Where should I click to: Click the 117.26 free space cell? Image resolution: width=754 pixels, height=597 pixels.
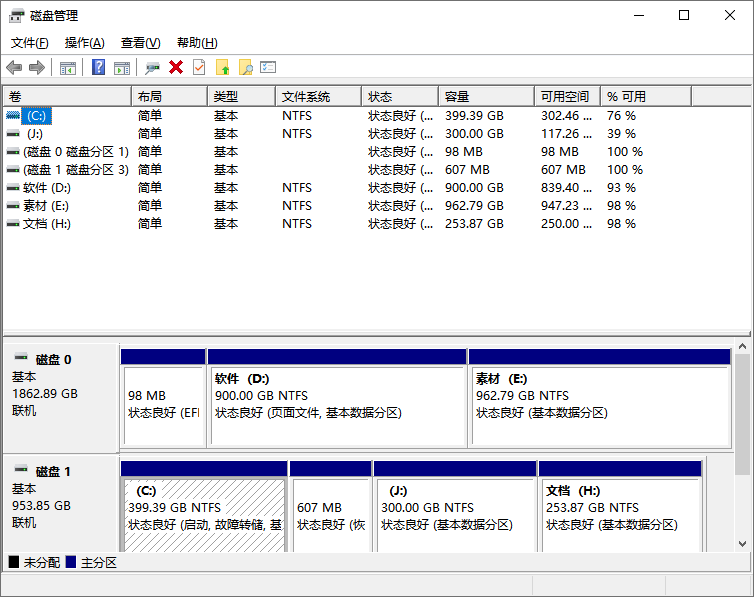[x=566, y=134]
